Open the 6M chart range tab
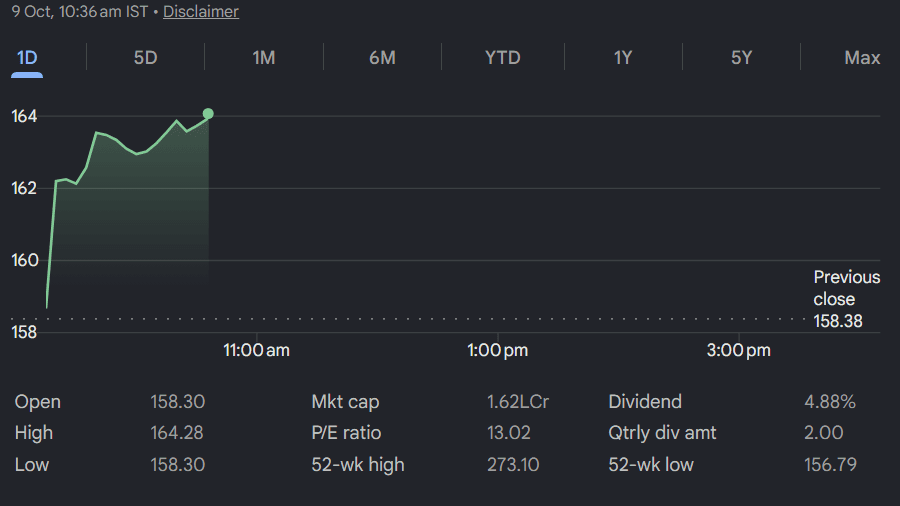Viewport: 900px width, 506px height. [x=382, y=57]
